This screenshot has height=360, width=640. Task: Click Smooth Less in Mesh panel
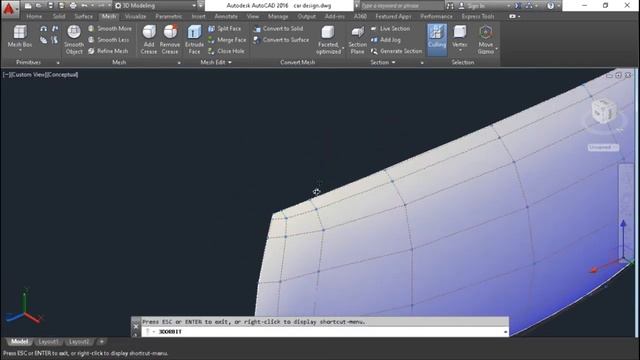tap(109, 40)
